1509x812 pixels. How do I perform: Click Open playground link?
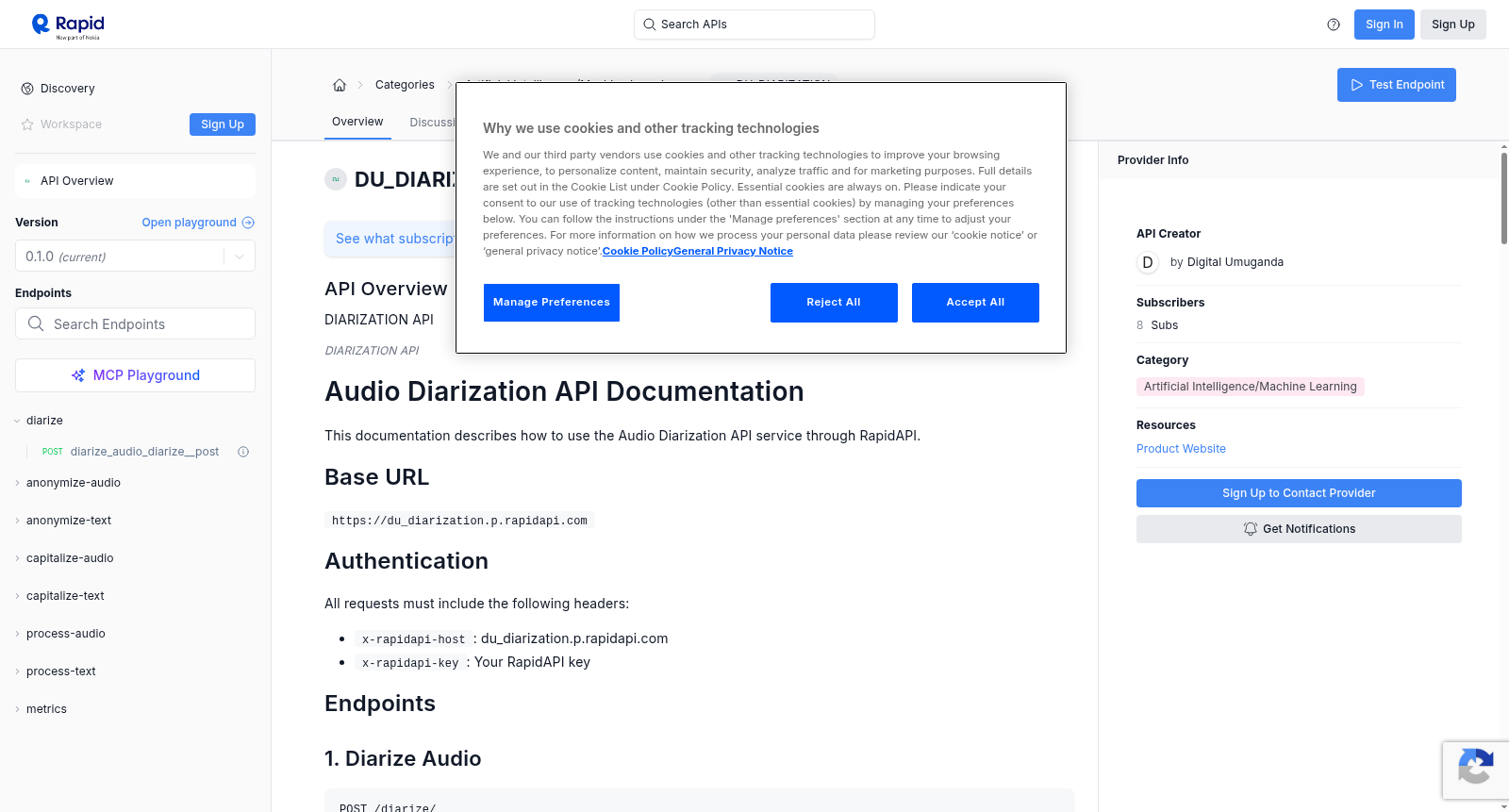pyautogui.click(x=189, y=223)
